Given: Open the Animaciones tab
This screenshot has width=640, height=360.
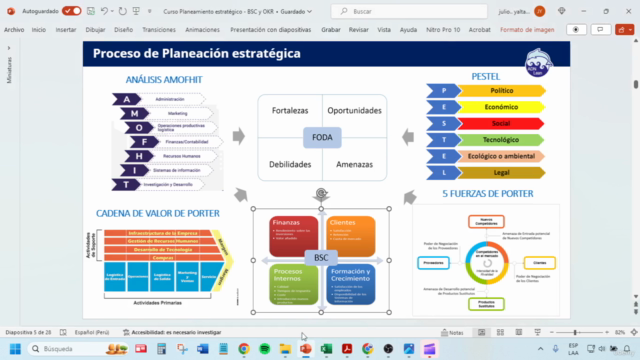Looking at the screenshot, I should click(202, 30).
